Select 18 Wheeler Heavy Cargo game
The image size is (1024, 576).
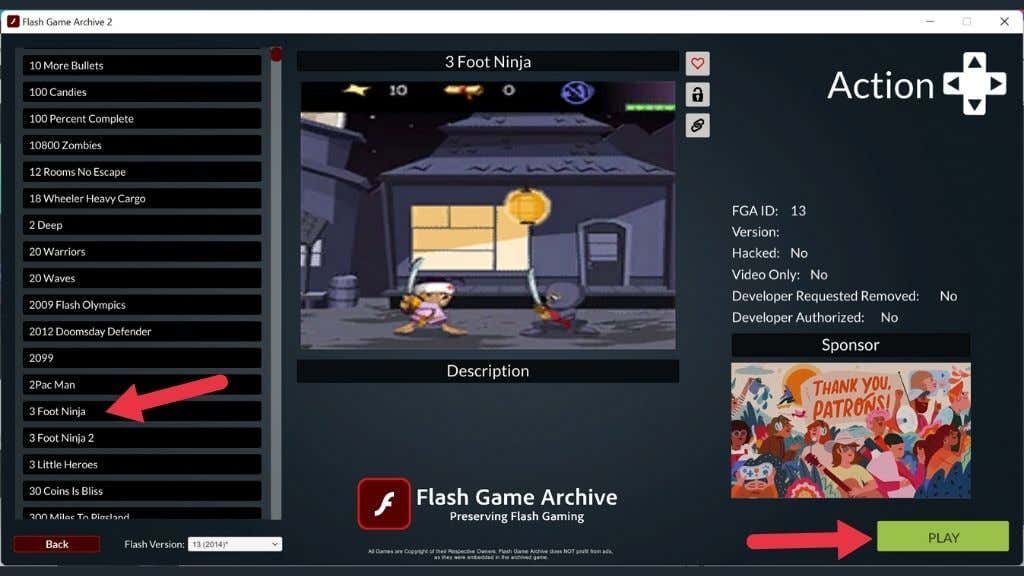tap(142, 198)
